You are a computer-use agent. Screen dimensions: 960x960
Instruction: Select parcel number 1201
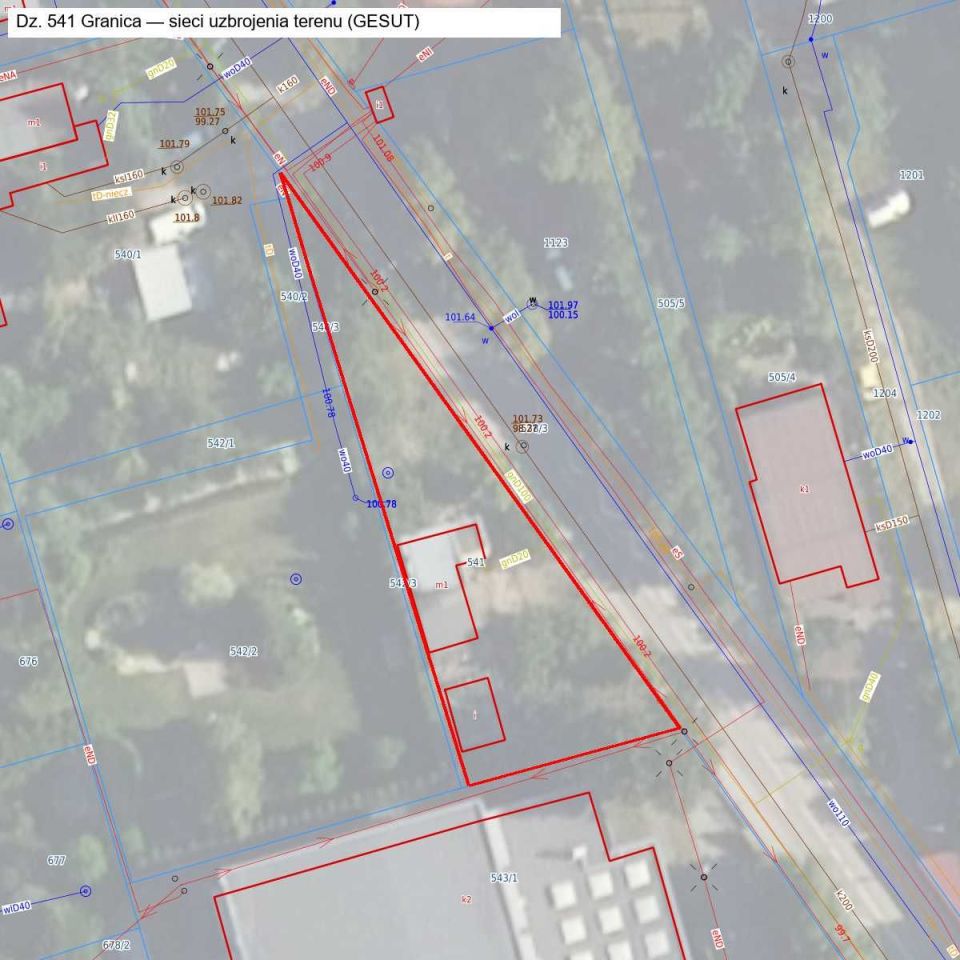click(911, 175)
